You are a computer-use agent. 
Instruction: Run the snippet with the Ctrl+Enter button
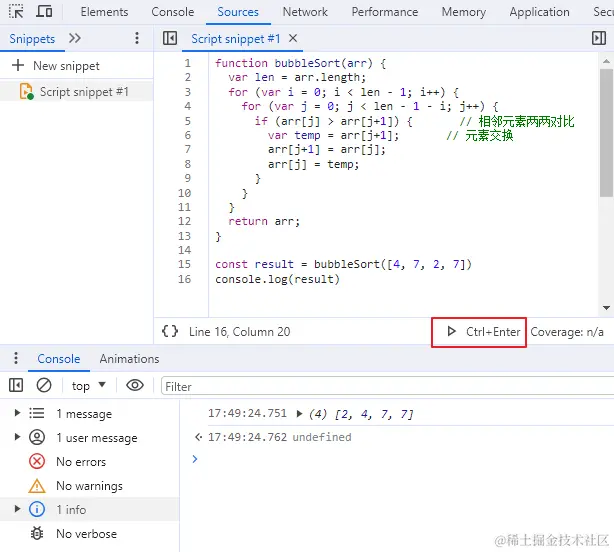tap(479, 332)
